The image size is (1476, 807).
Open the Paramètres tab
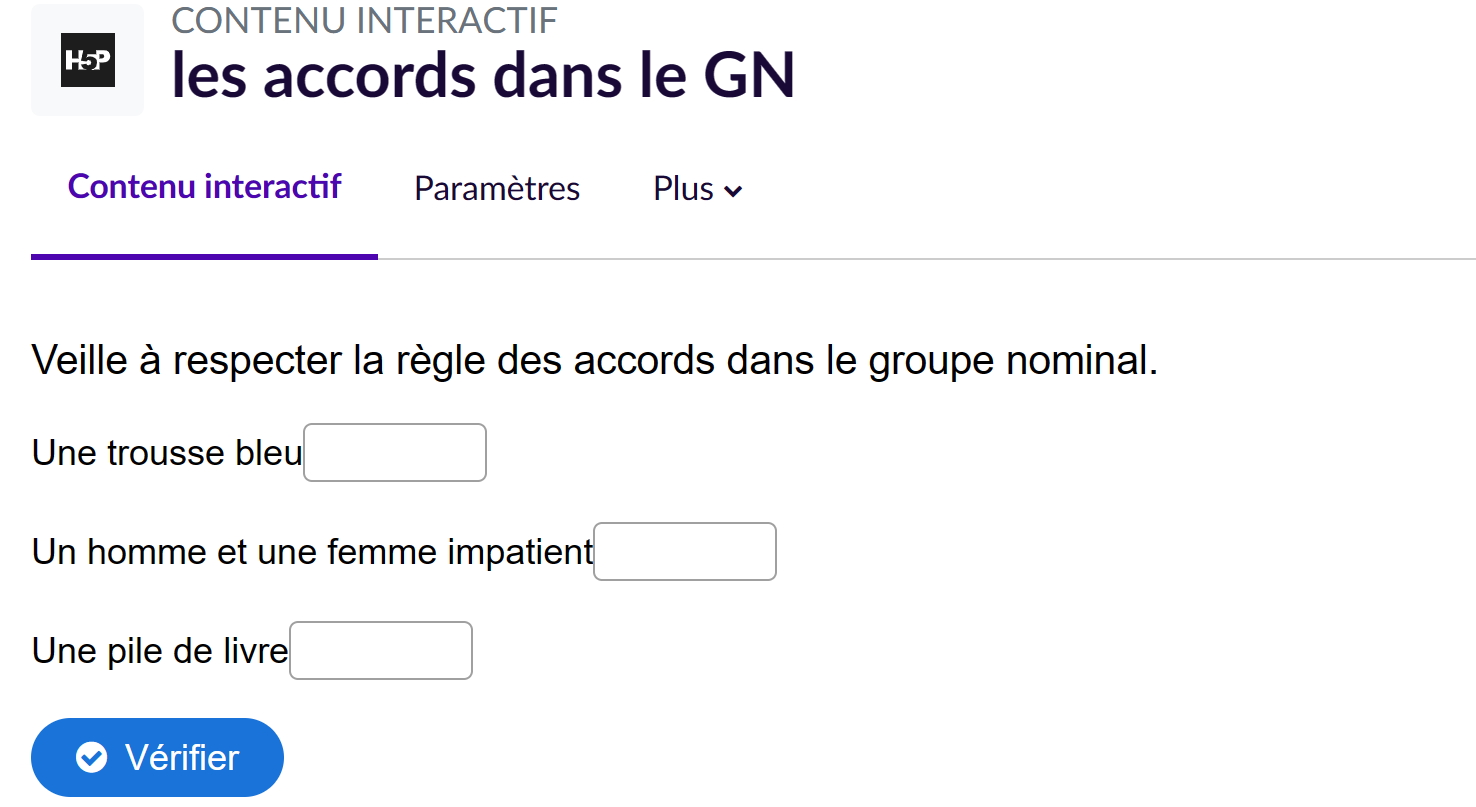(497, 189)
